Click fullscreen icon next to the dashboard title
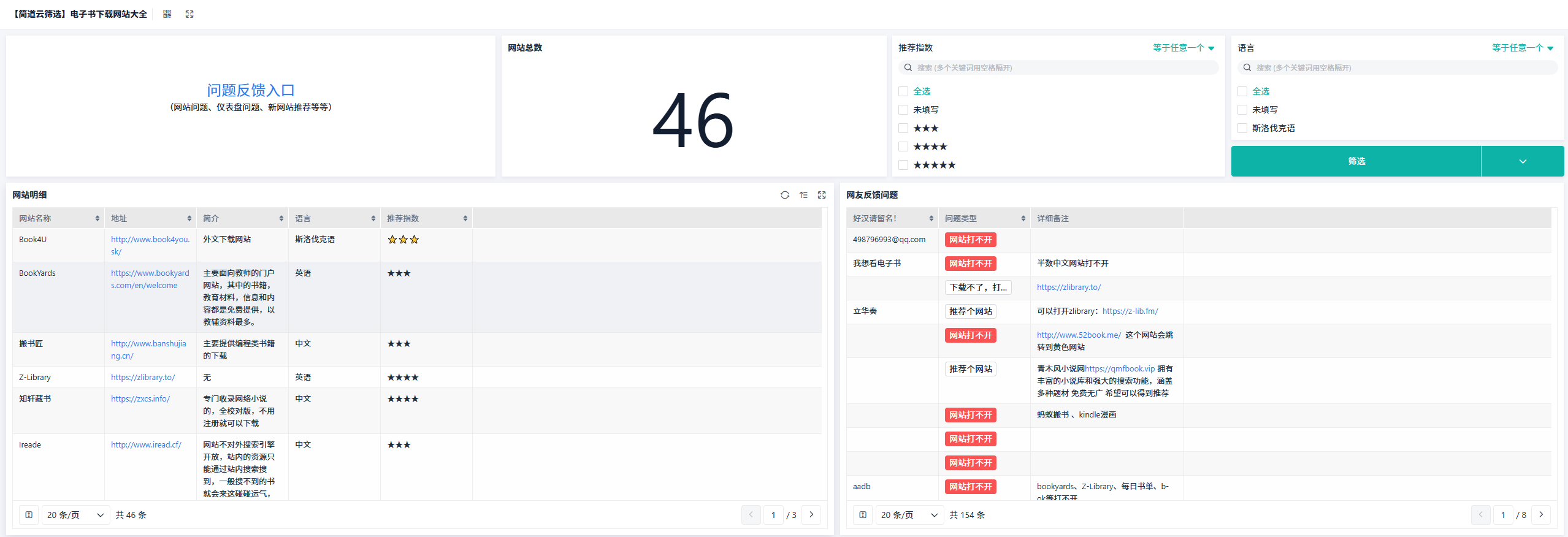 pos(189,14)
